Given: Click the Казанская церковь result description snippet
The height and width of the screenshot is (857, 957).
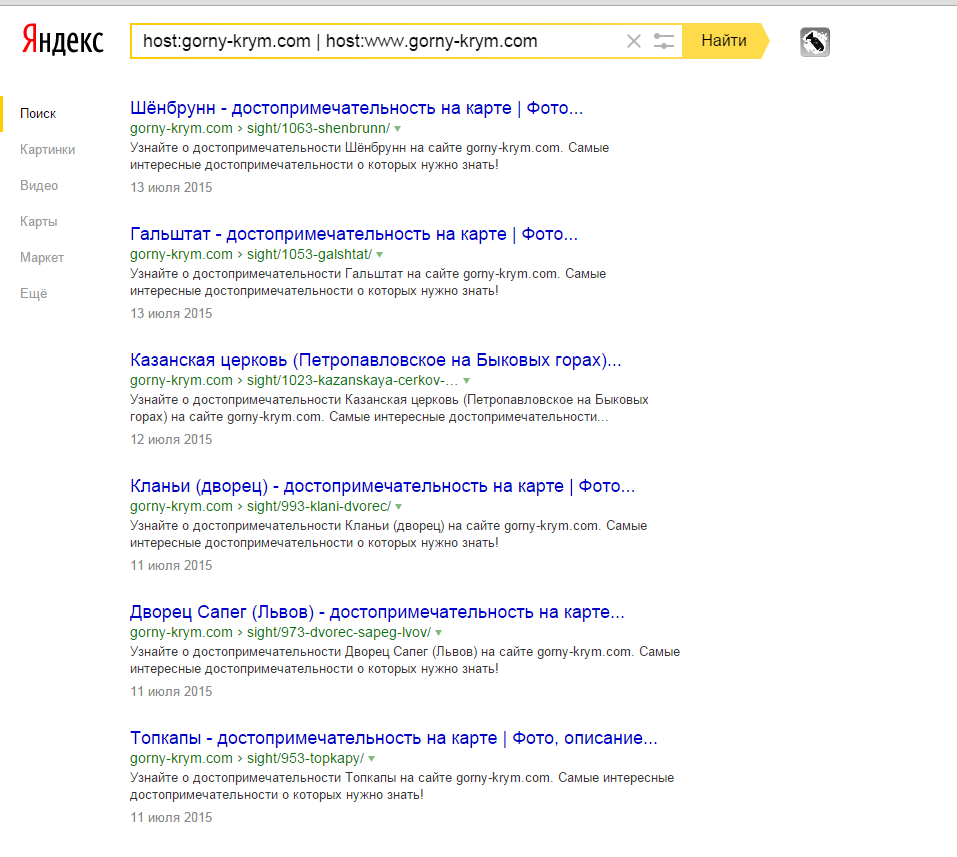Looking at the screenshot, I should pos(389,408).
